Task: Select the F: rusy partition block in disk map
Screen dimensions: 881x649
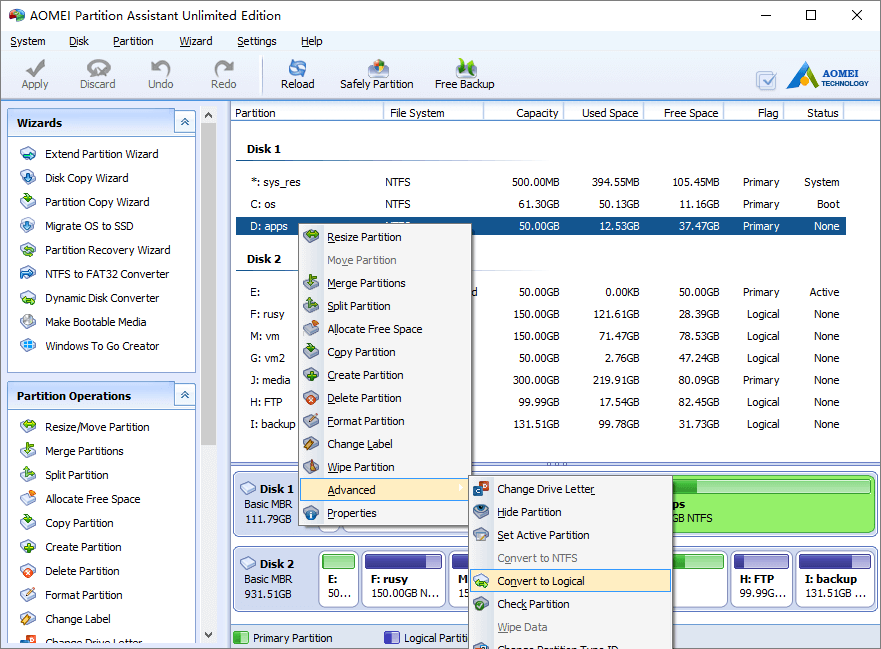Action: click(x=403, y=580)
